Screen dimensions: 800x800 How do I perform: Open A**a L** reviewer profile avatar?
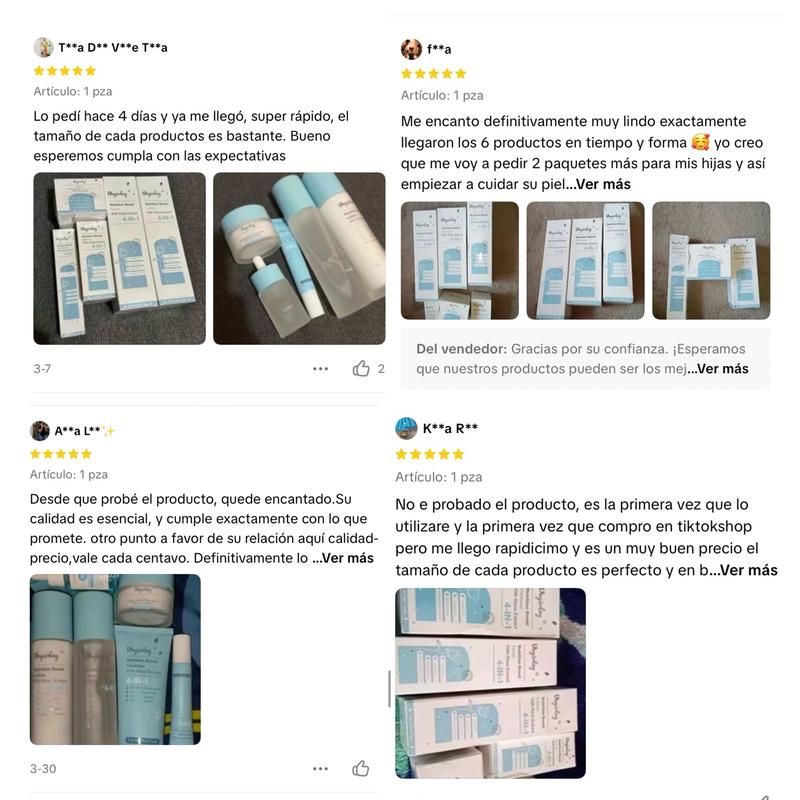coord(40,431)
